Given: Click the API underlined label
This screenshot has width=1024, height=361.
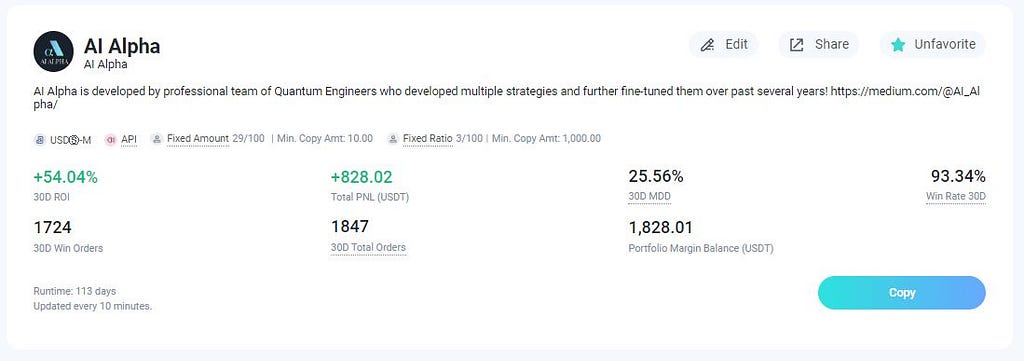Looking at the screenshot, I should pyautogui.click(x=129, y=139).
